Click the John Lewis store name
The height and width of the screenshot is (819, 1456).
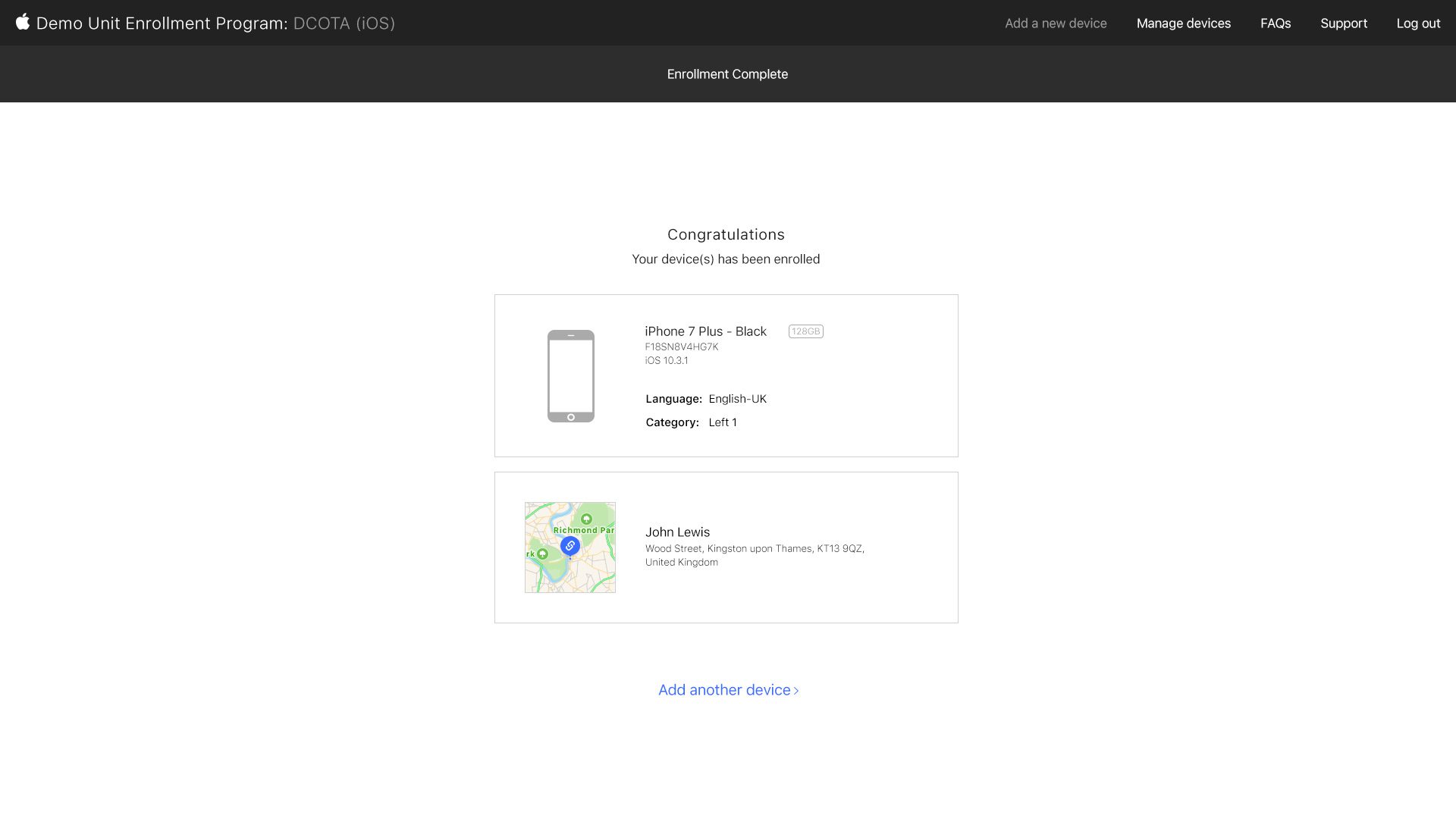tap(677, 532)
